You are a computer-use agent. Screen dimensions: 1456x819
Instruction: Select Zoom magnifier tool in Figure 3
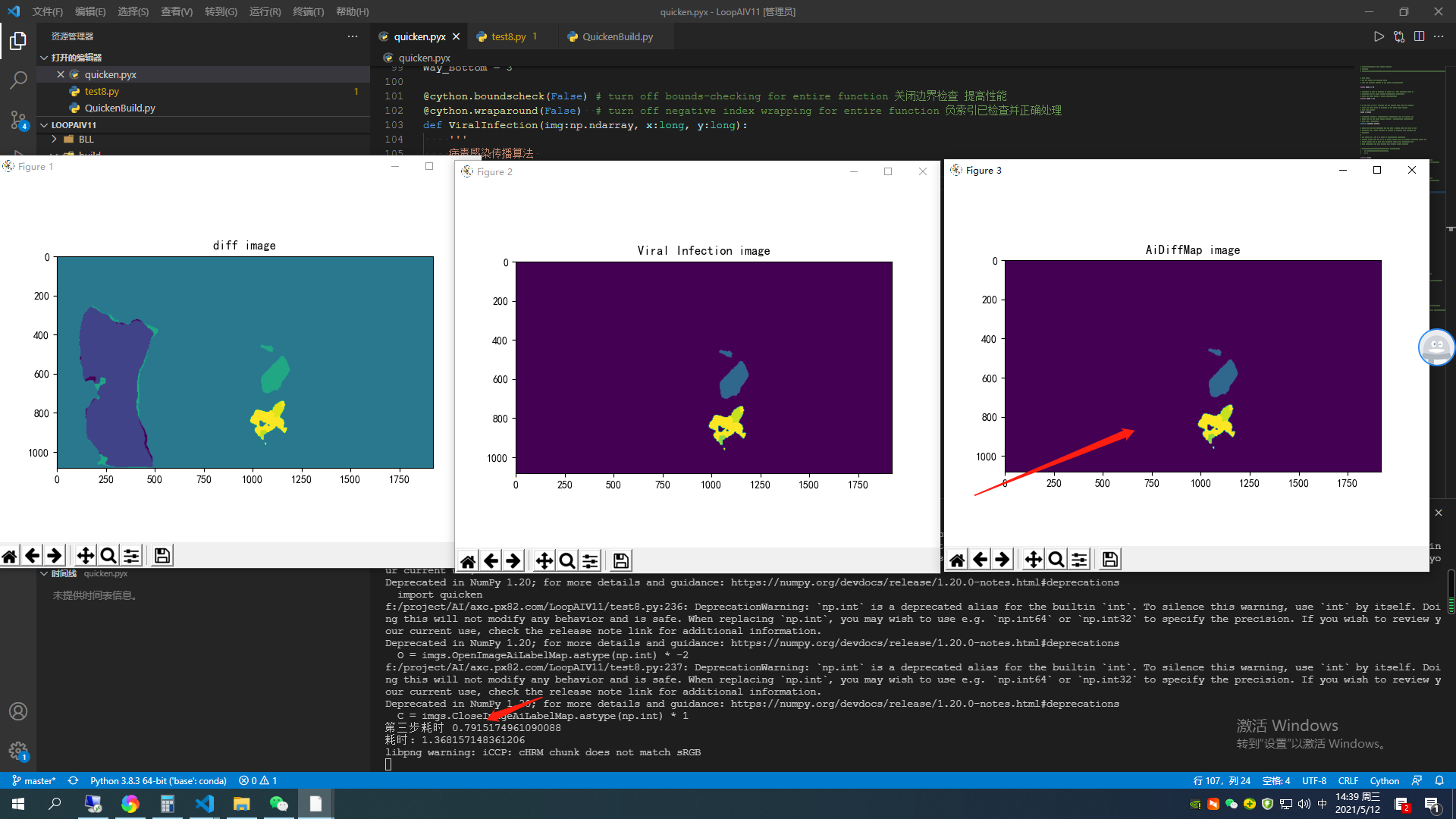[1056, 560]
